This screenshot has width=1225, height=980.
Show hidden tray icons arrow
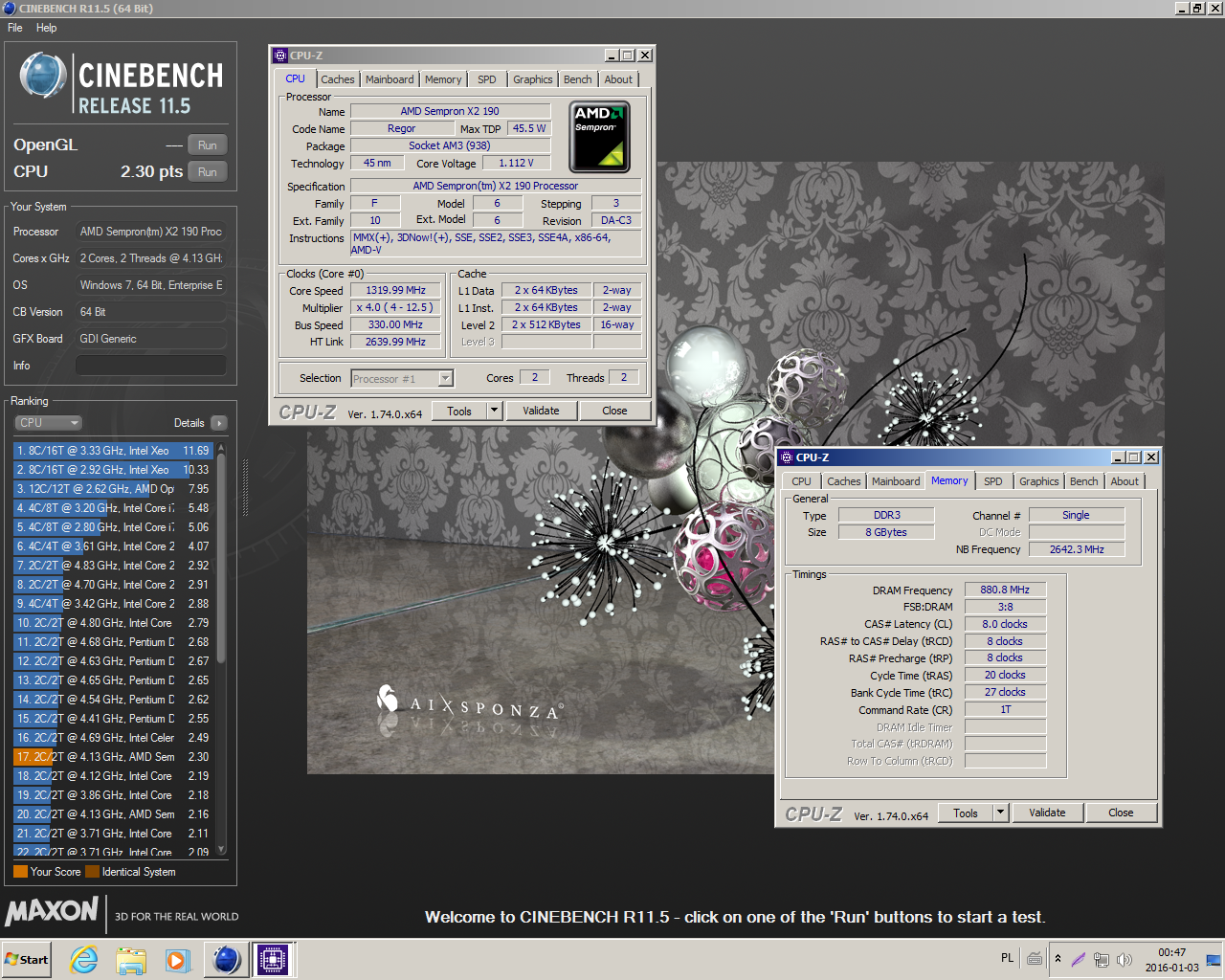[1058, 958]
